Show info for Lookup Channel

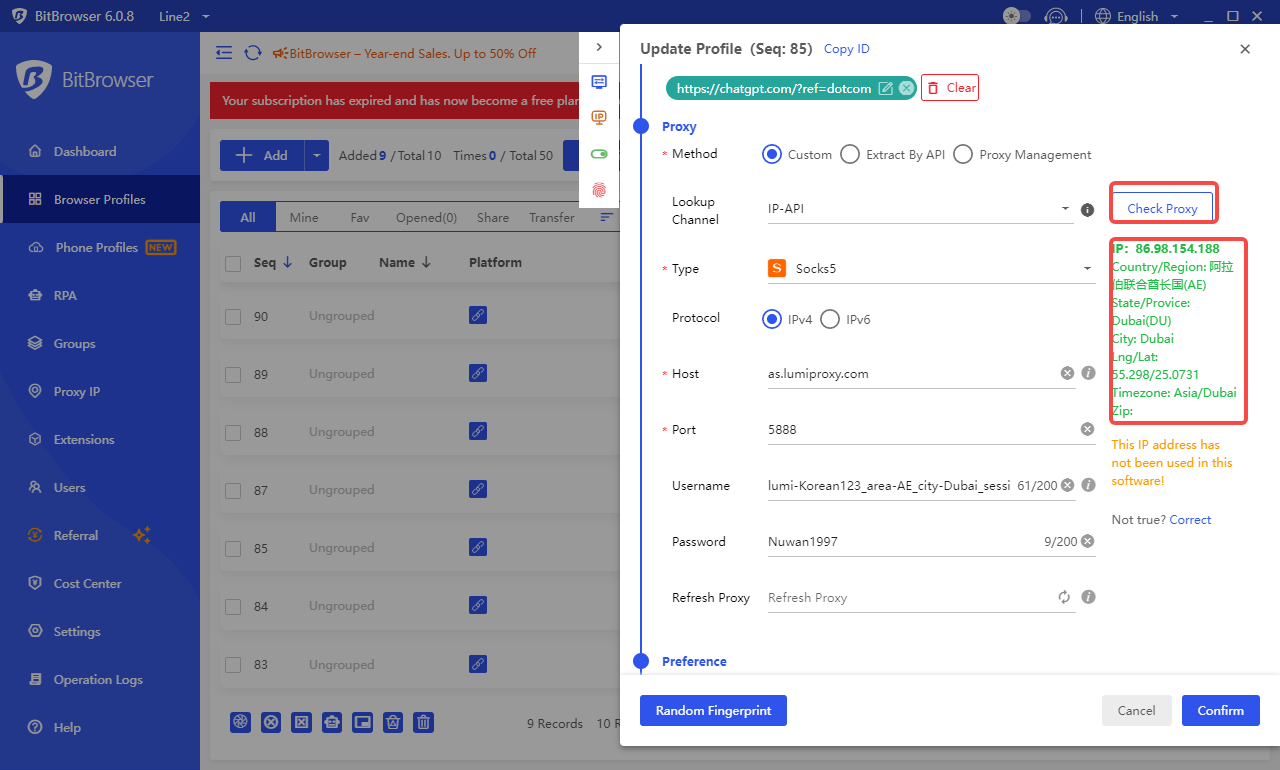[x=1088, y=210]
